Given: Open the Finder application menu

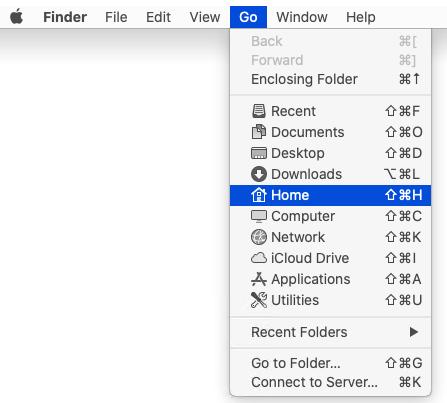Looking at the screenshot, I should 65,17.
